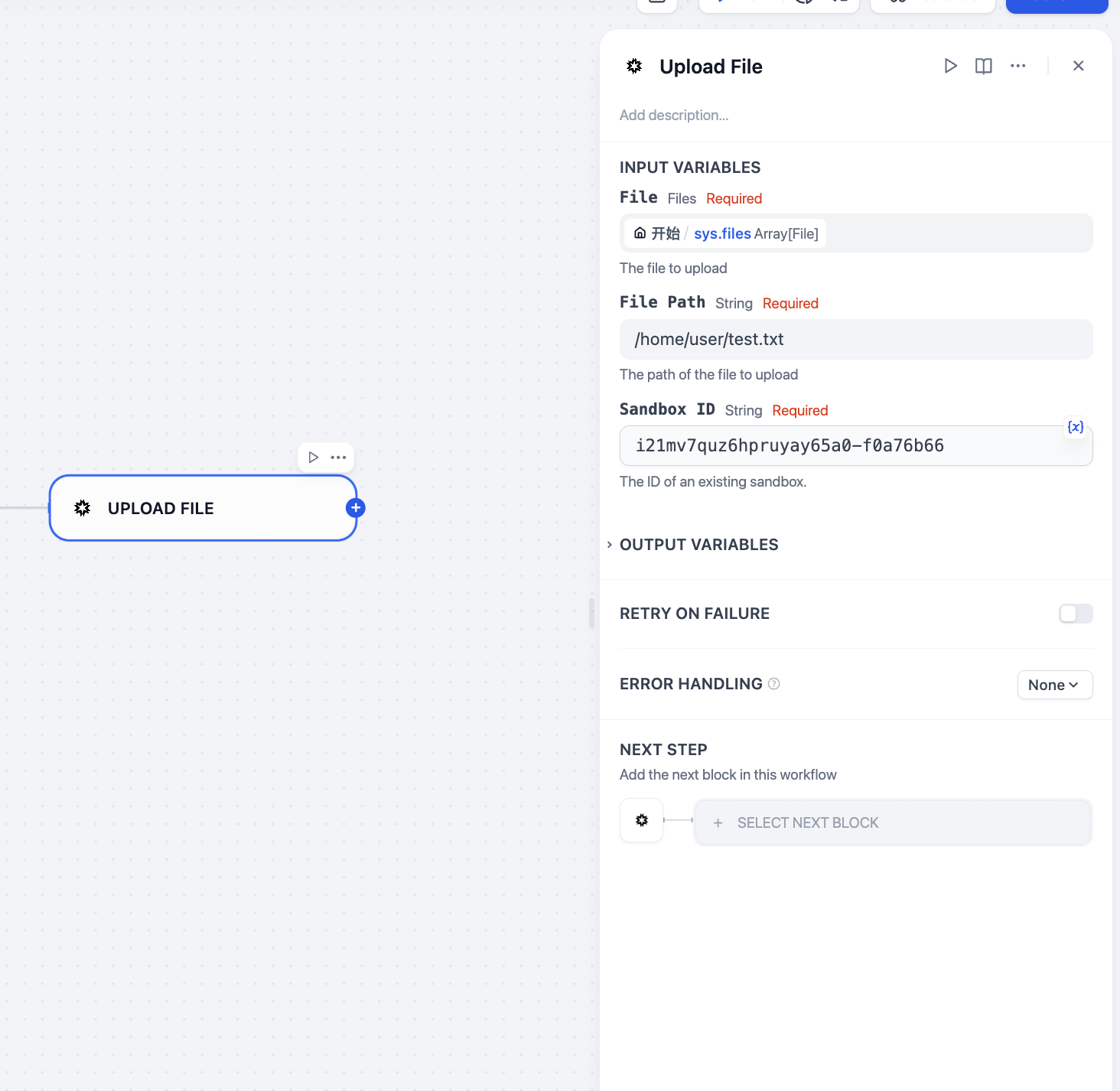Click the Error Handling help question icon
This screenshot has width=1120, height=1091.
[773, 684]
